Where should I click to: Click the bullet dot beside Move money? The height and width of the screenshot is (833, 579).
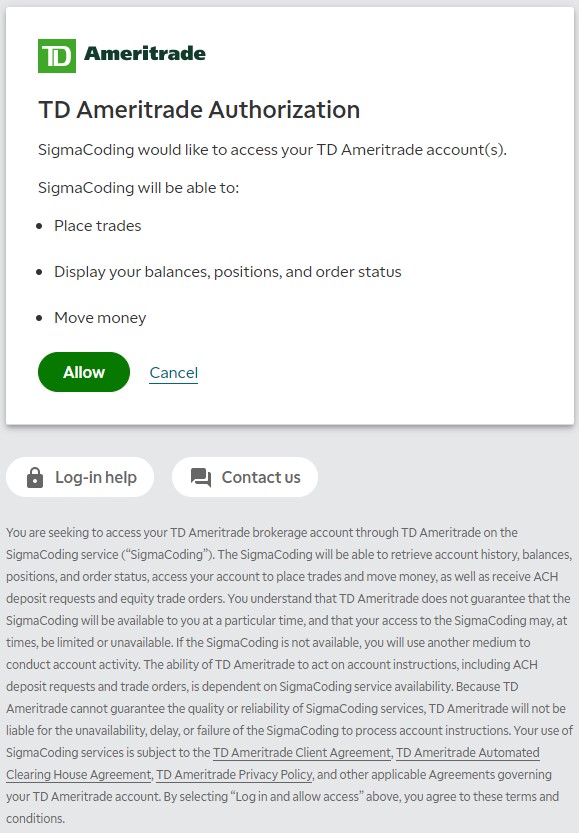click(x=39, y=318)
